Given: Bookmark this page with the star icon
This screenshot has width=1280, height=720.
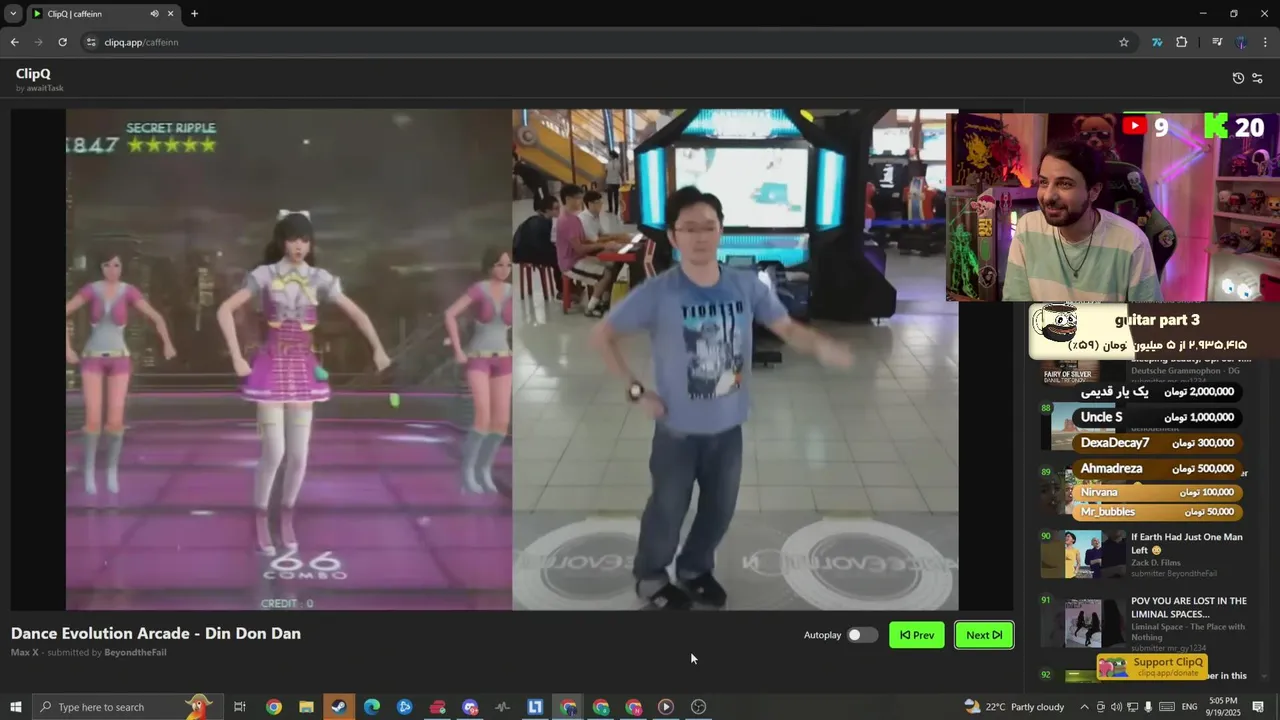Looking at the screenshot, I should click(x=1124, y=42).
